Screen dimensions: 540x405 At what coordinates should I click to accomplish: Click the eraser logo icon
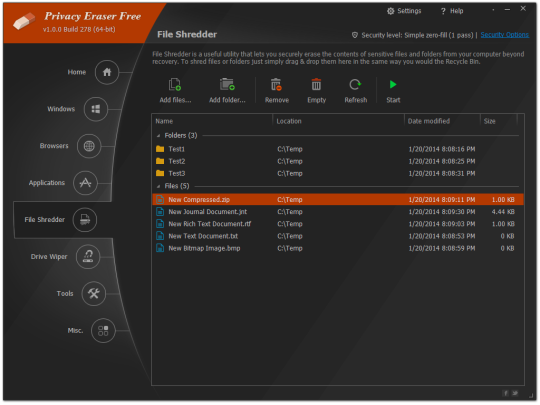24,21
